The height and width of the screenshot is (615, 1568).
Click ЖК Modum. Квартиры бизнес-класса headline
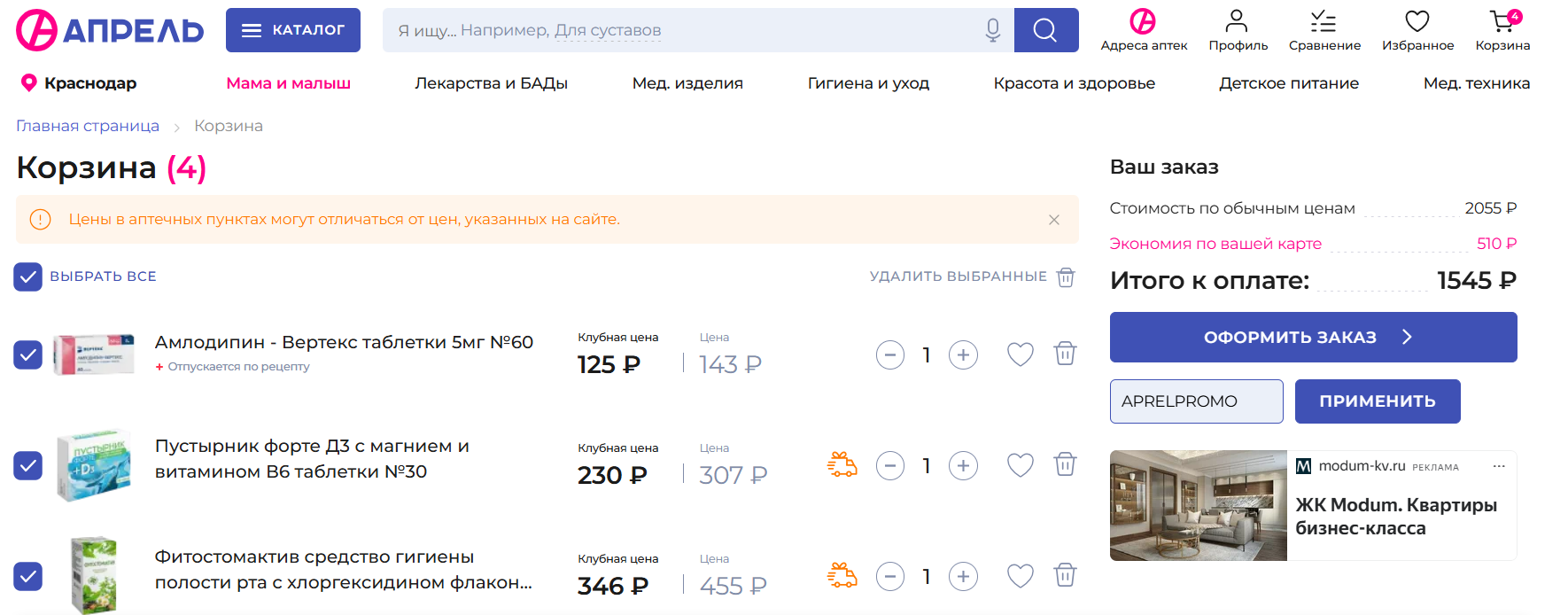[1396, 517]
